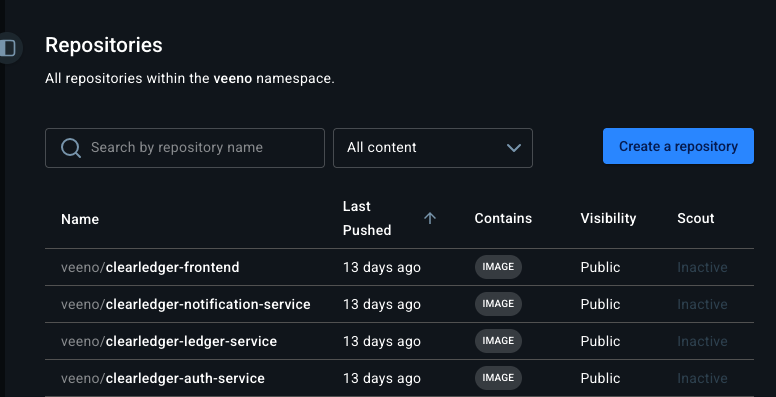Open veeno/clearledger-frontend repository
The height and width of the screenshot is (397, 776).
[150, 267]
